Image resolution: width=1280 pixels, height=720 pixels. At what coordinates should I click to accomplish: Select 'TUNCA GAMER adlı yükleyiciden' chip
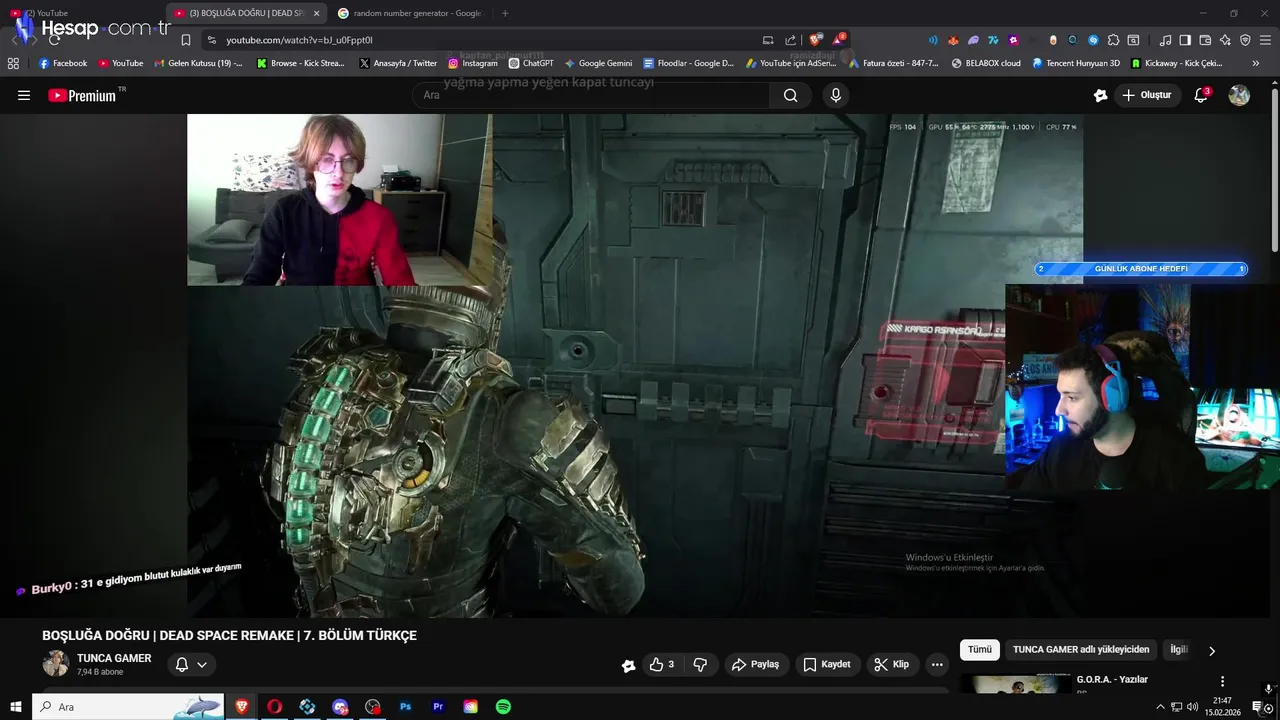(x=1081, y=649)
